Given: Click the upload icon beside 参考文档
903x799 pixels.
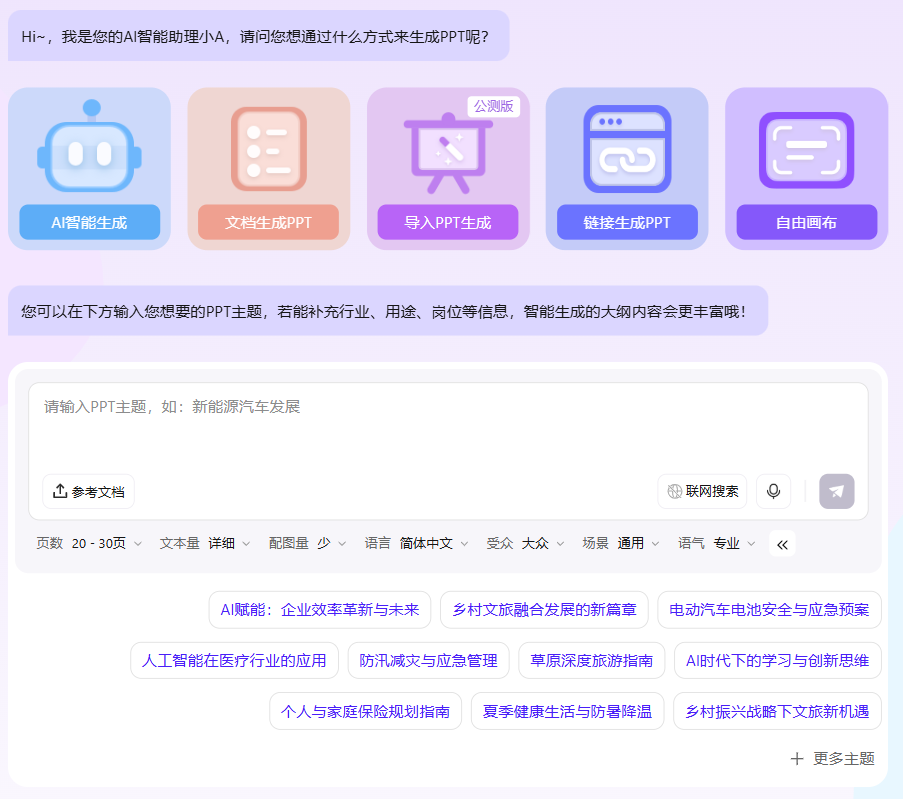Looking at the screenshot, I should click(60, 491).
